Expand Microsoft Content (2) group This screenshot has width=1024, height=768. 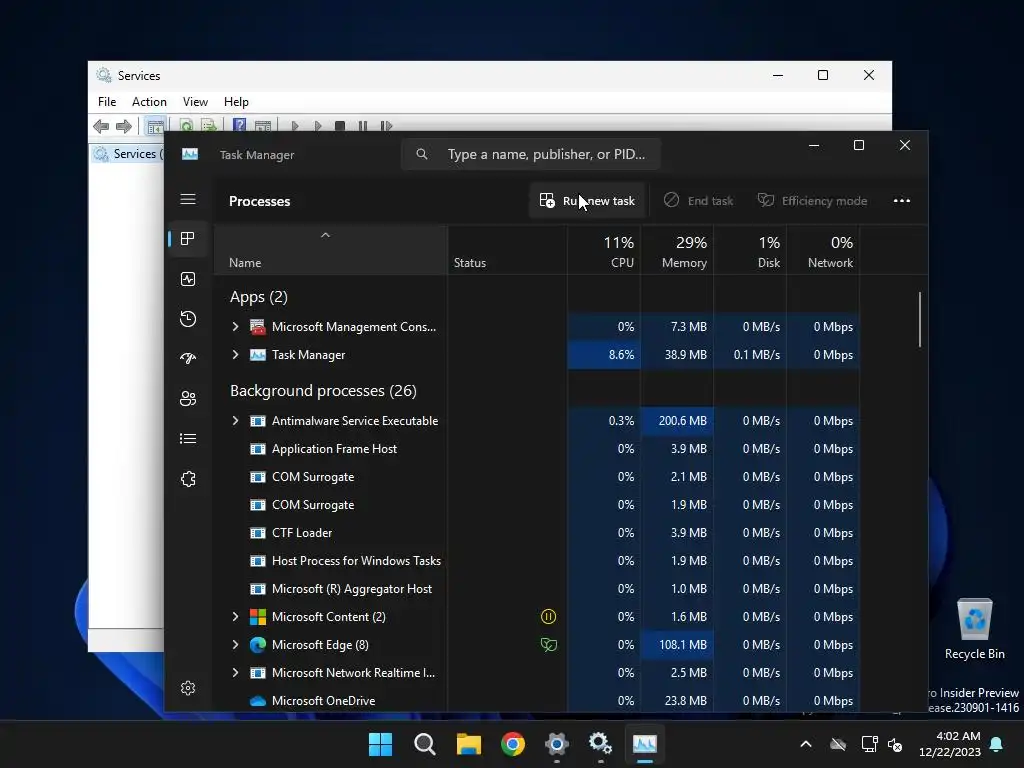pyautogui.click(x=236, y=616)
